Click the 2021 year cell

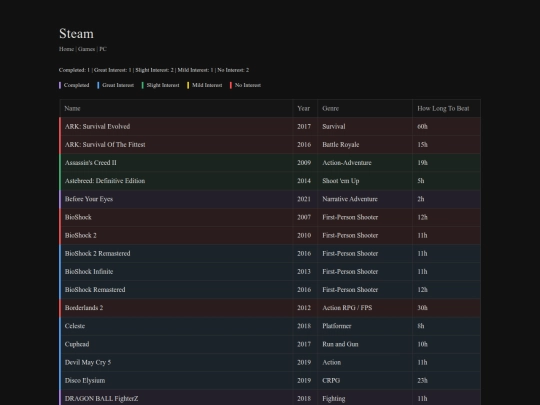pyautogui.click(x=304, y=199)
